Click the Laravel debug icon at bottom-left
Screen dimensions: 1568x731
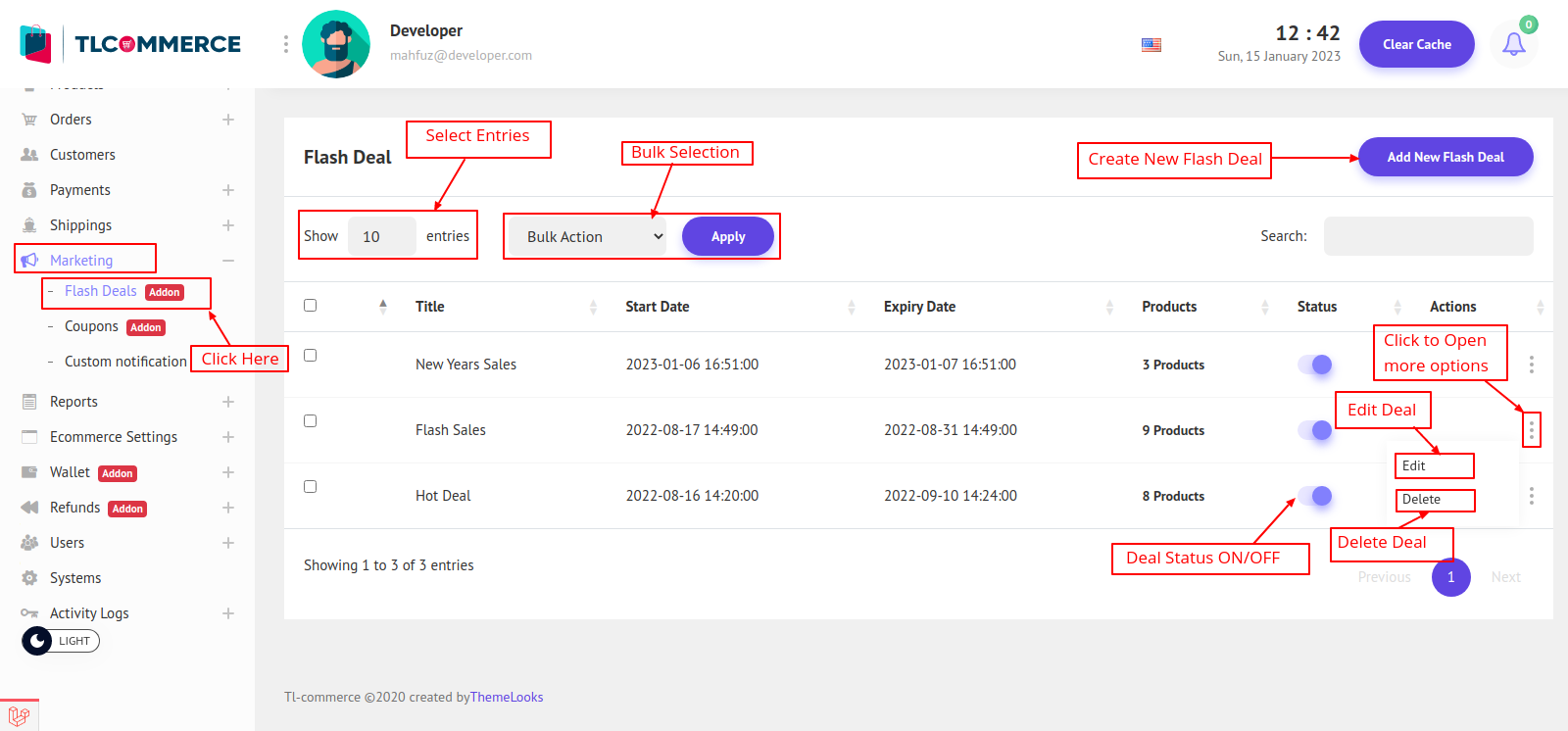click(x=19, y=715)
